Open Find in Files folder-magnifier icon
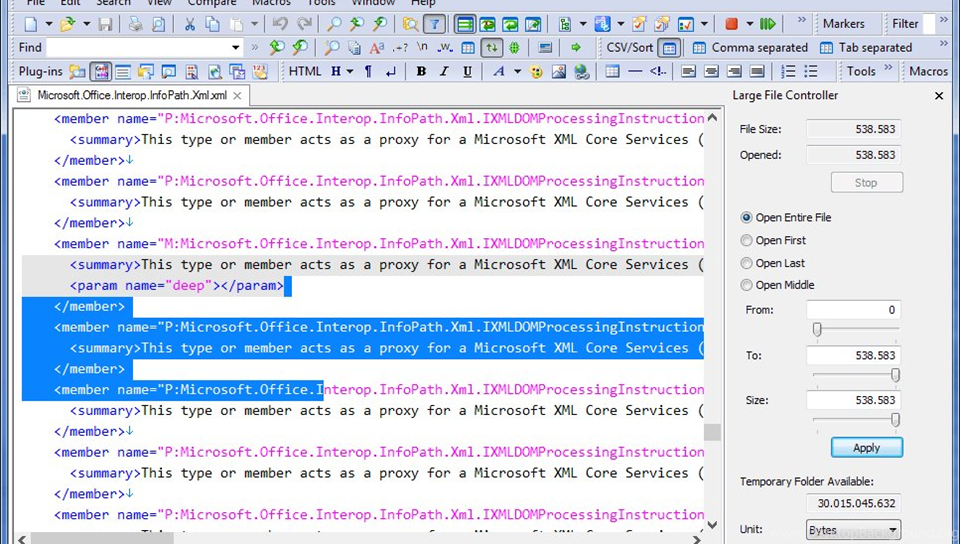Image resolution: width=960 pixels, height=544 pixels. (410, 24)
